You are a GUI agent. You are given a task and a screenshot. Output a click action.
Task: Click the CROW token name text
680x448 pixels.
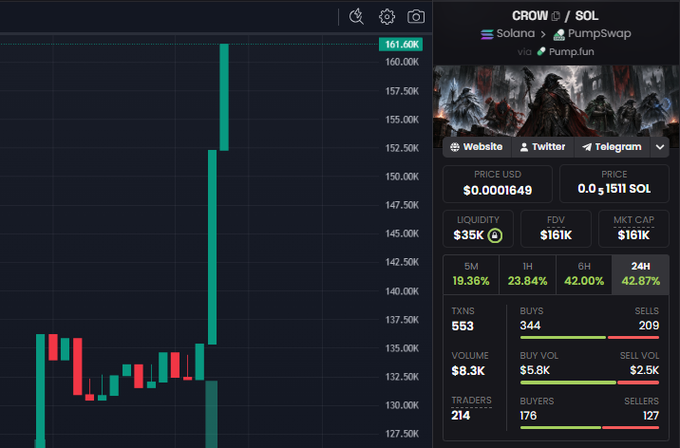click(x=530, y=16)
